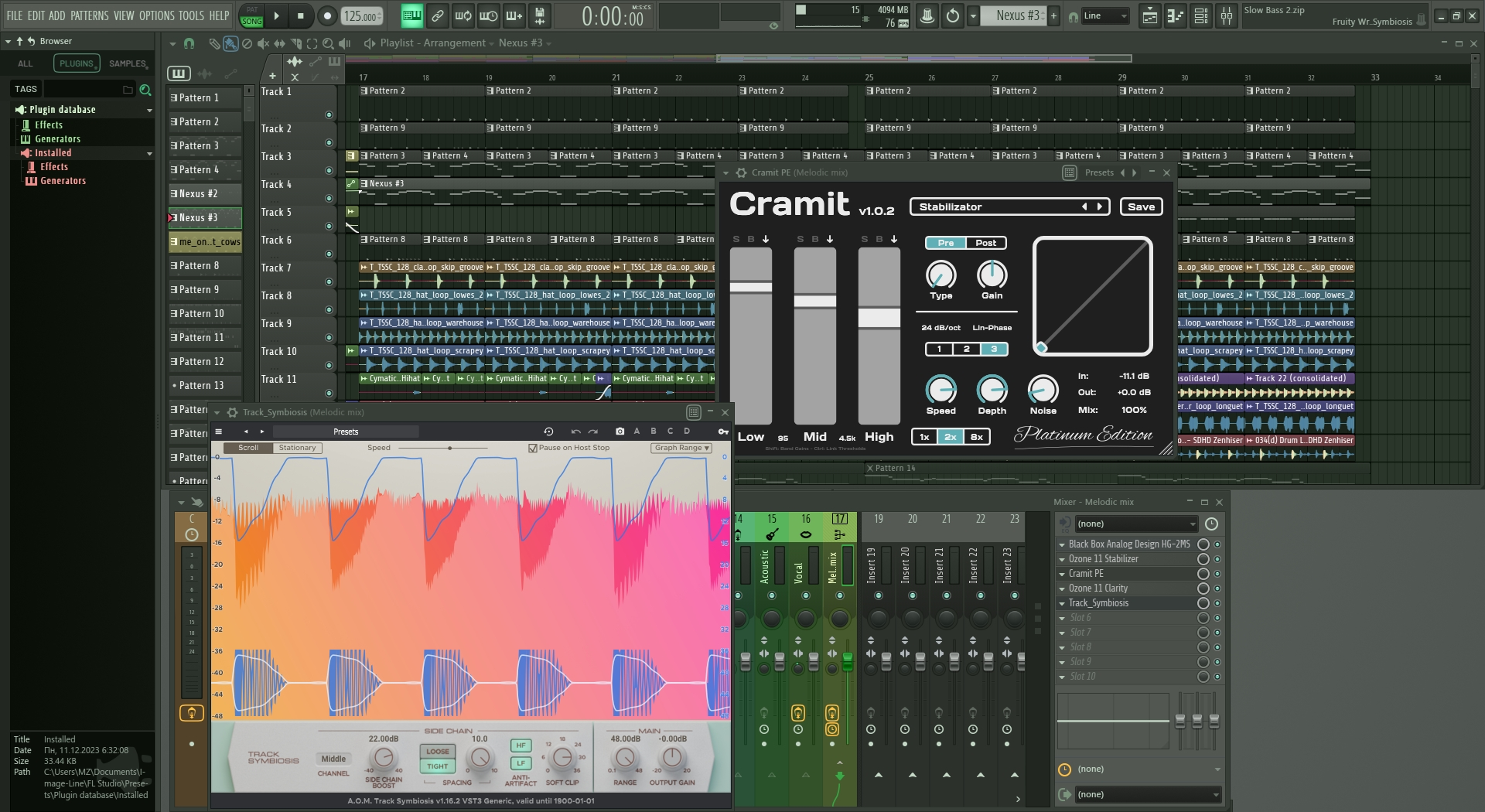Click the Save button in Cramit

point(1141,206)
